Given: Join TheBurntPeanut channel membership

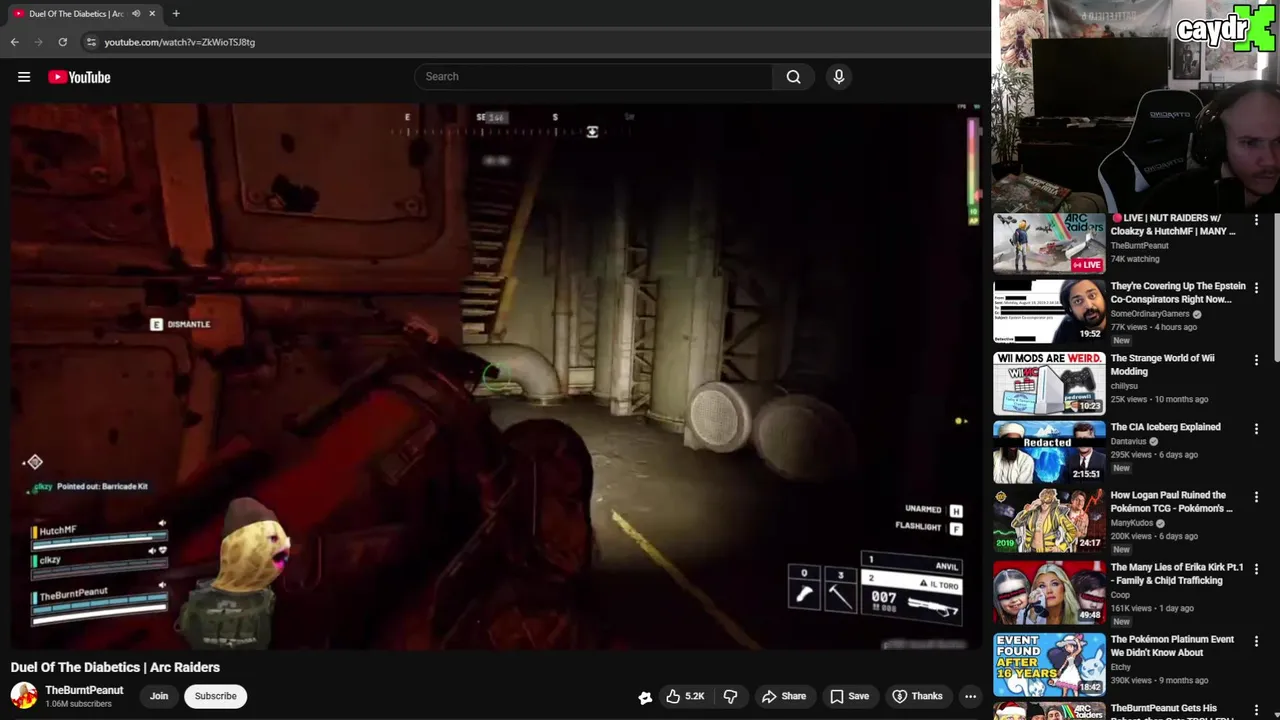Looking at the screenshot, I should tap(159, 696).
